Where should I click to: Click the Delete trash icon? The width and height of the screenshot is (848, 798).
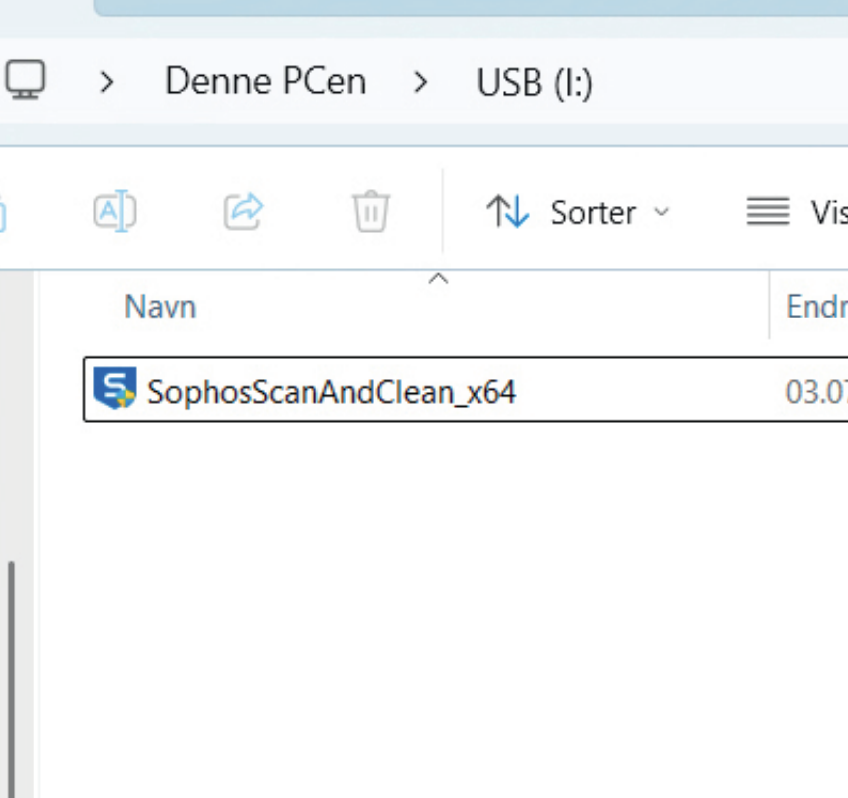(x=371, y=211)
